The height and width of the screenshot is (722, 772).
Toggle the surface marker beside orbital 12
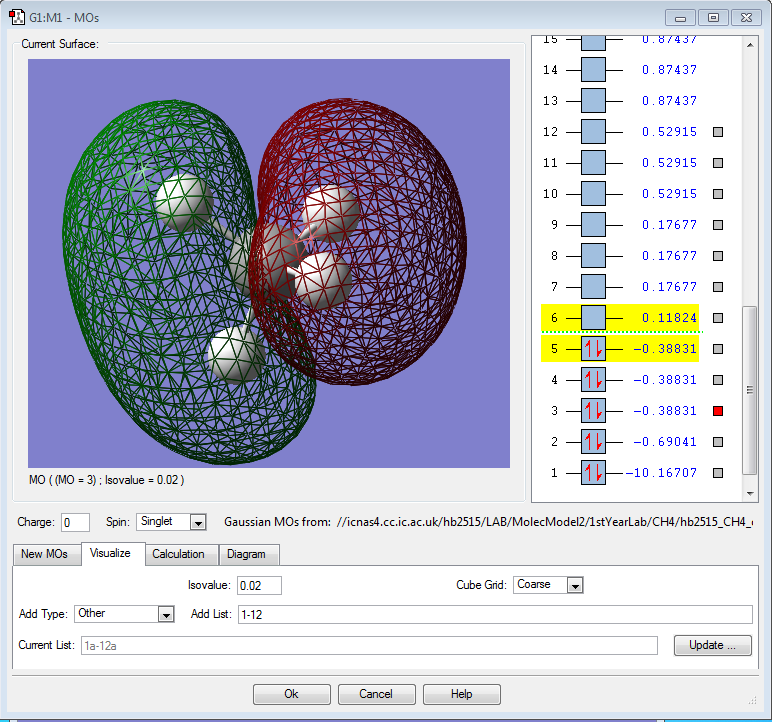click(x=717, y=132)
